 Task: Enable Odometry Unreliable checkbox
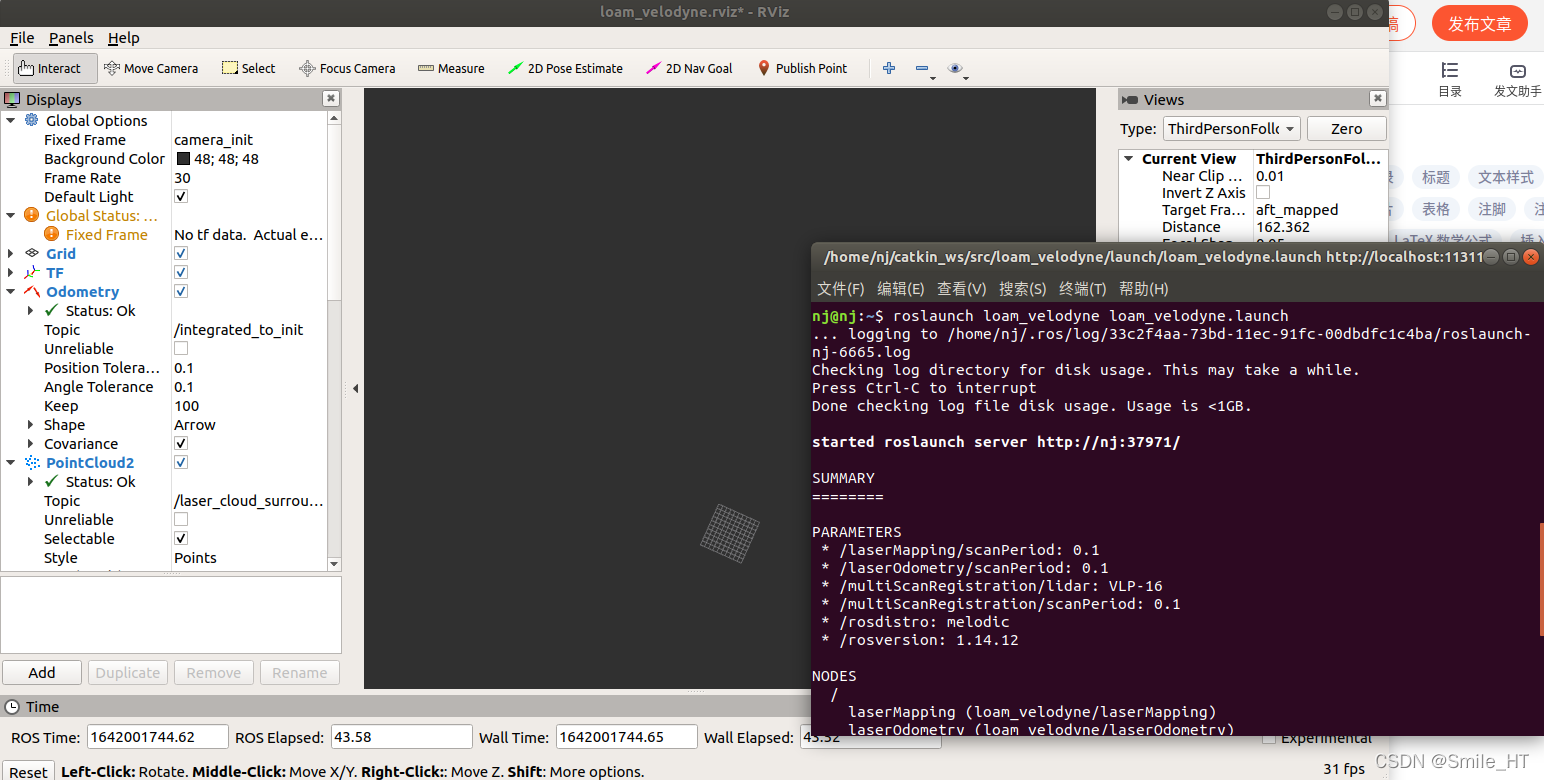coord(181,348)
